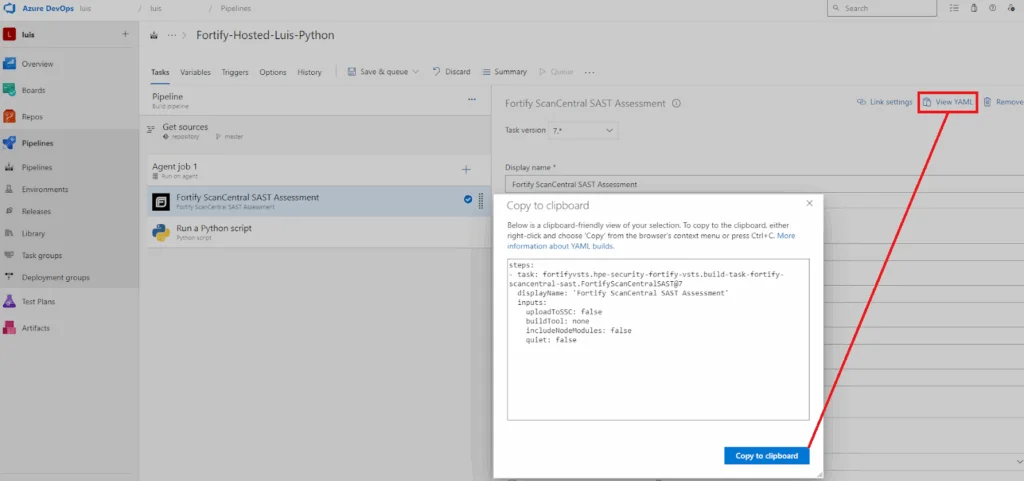Viewport: 1024px width, 481px height.
Task: Open the Task version dropdown
Action: 583,131
